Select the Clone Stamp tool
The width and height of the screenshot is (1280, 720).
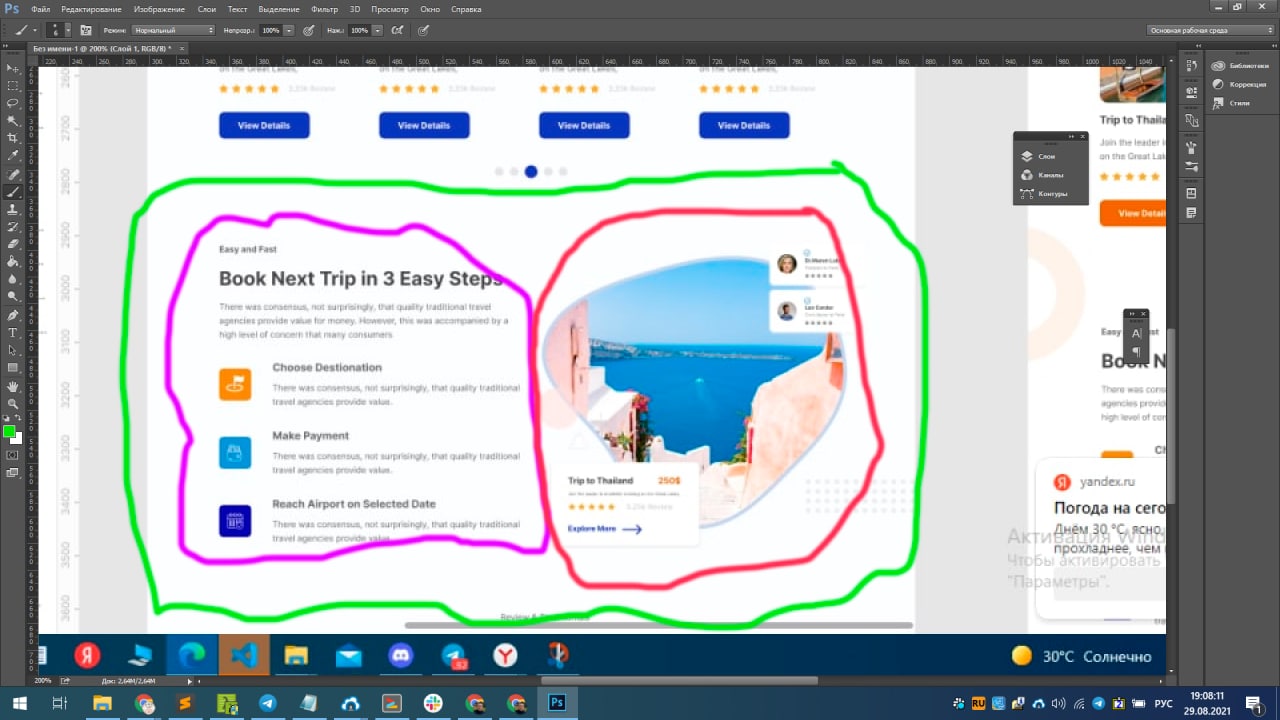pos(13,209)
